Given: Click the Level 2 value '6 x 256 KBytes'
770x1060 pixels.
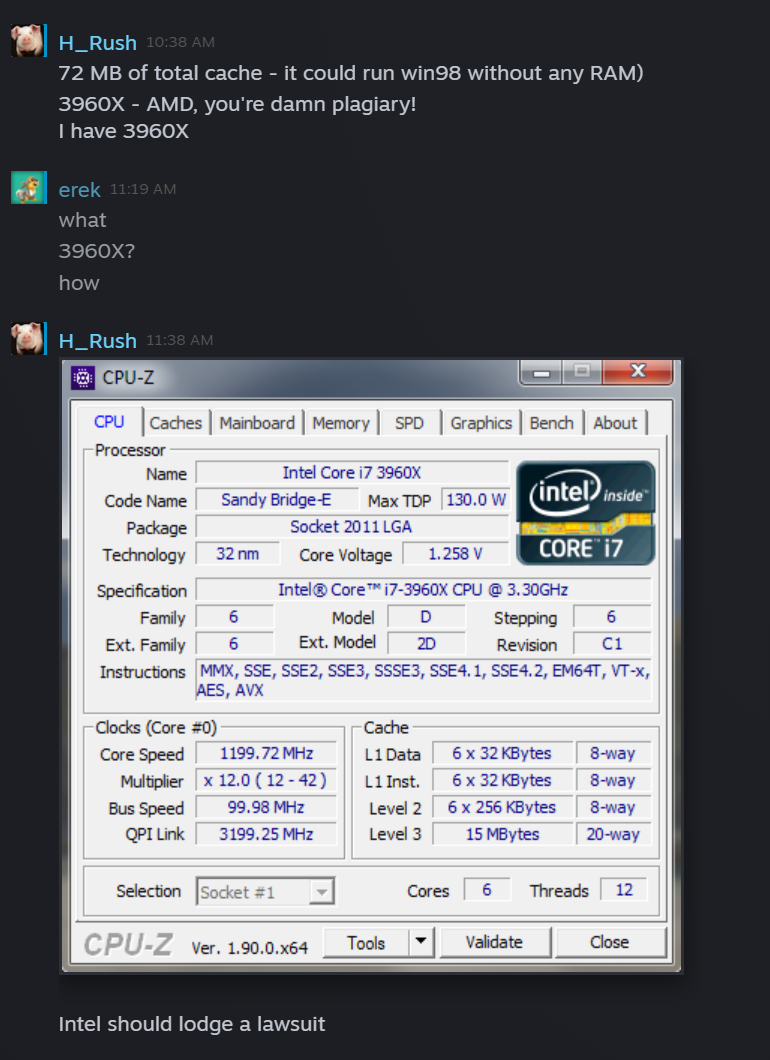Looking at the screenshot, I should pyautogui.click(x=502, y=807).
